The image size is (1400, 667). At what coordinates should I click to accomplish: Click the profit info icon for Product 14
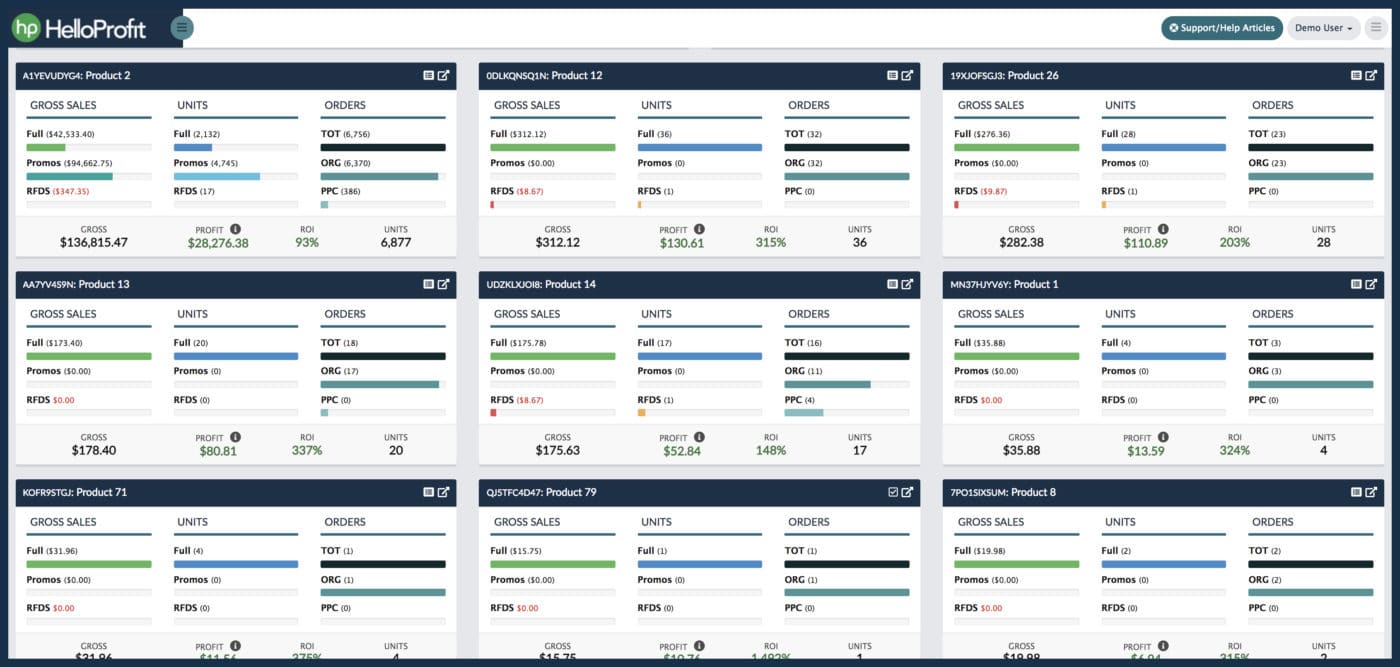pos(699,437)
